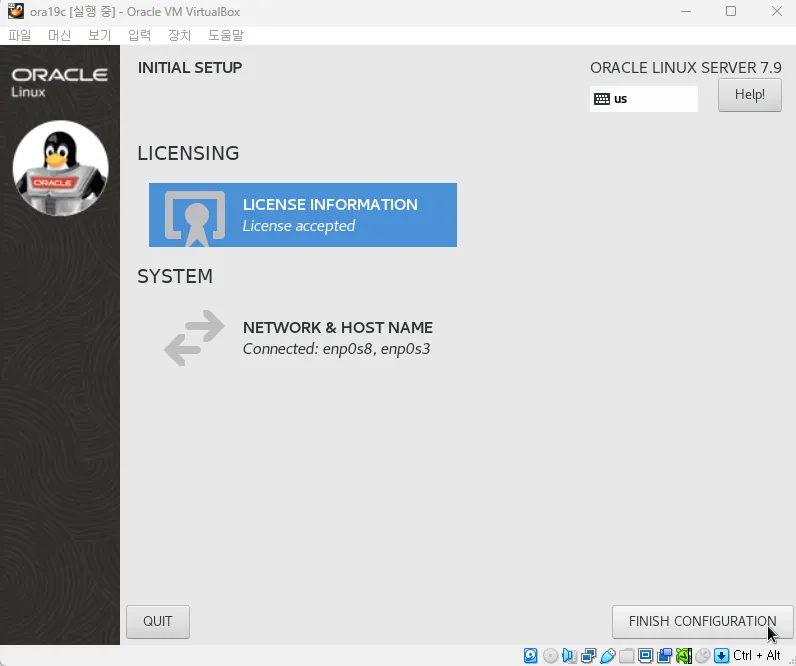Click the shared folders status icon
This screenshot has height=666, width=796.
point(626,655)
